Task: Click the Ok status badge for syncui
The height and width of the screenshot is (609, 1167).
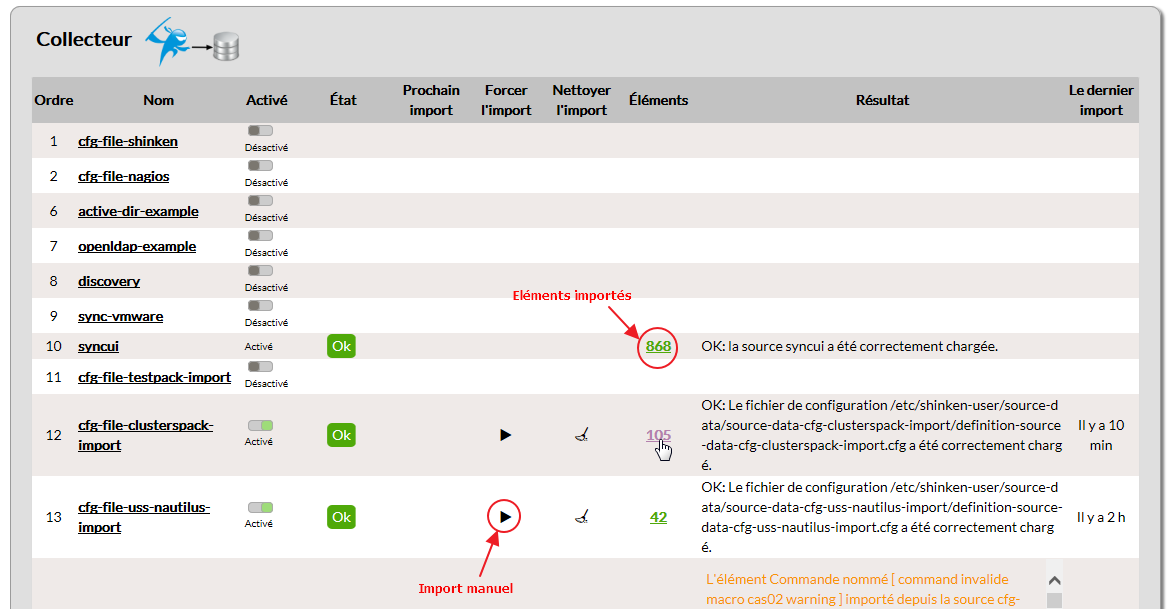Action: (x=341, y=346)
